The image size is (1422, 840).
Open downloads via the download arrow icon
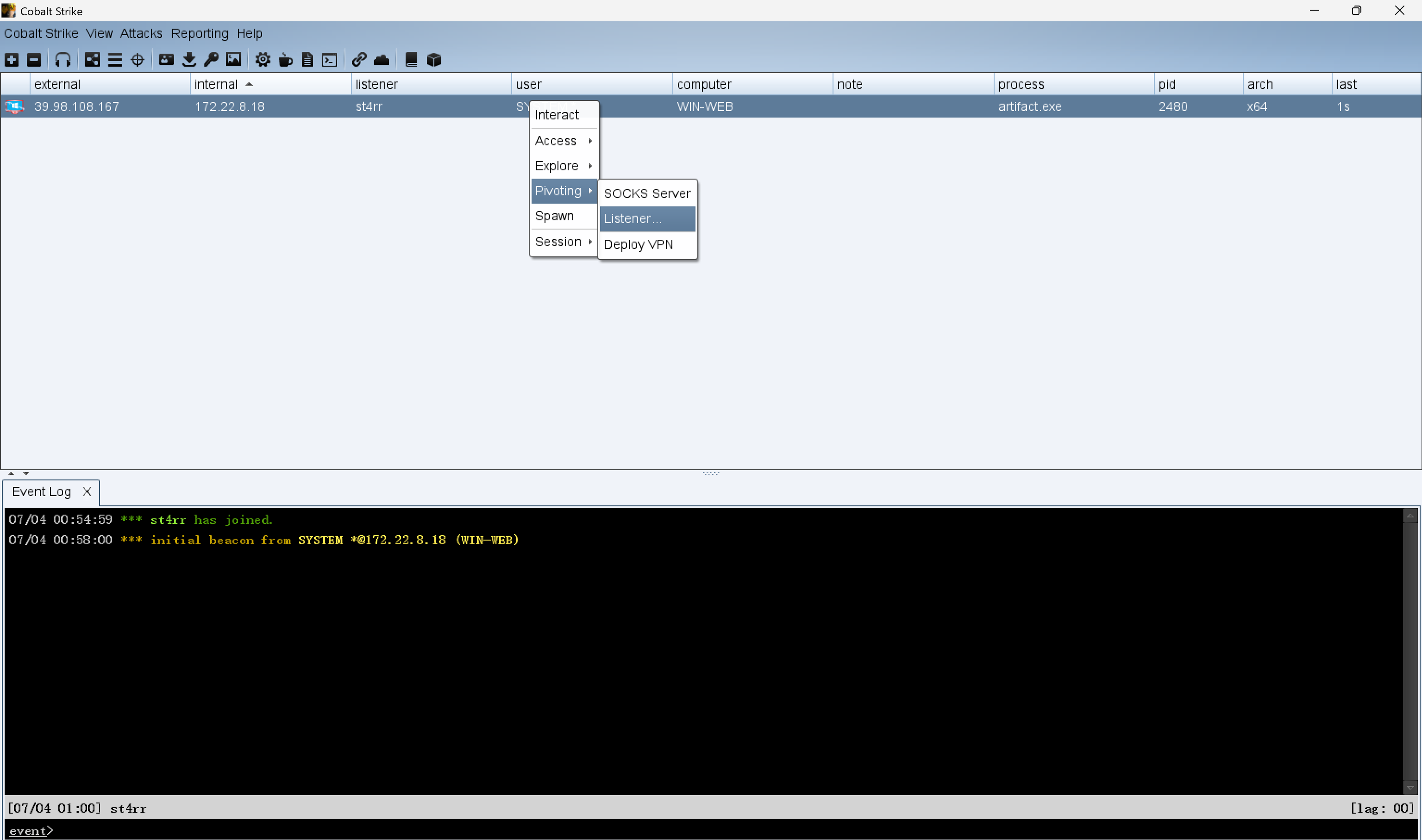tap(189, 59)
